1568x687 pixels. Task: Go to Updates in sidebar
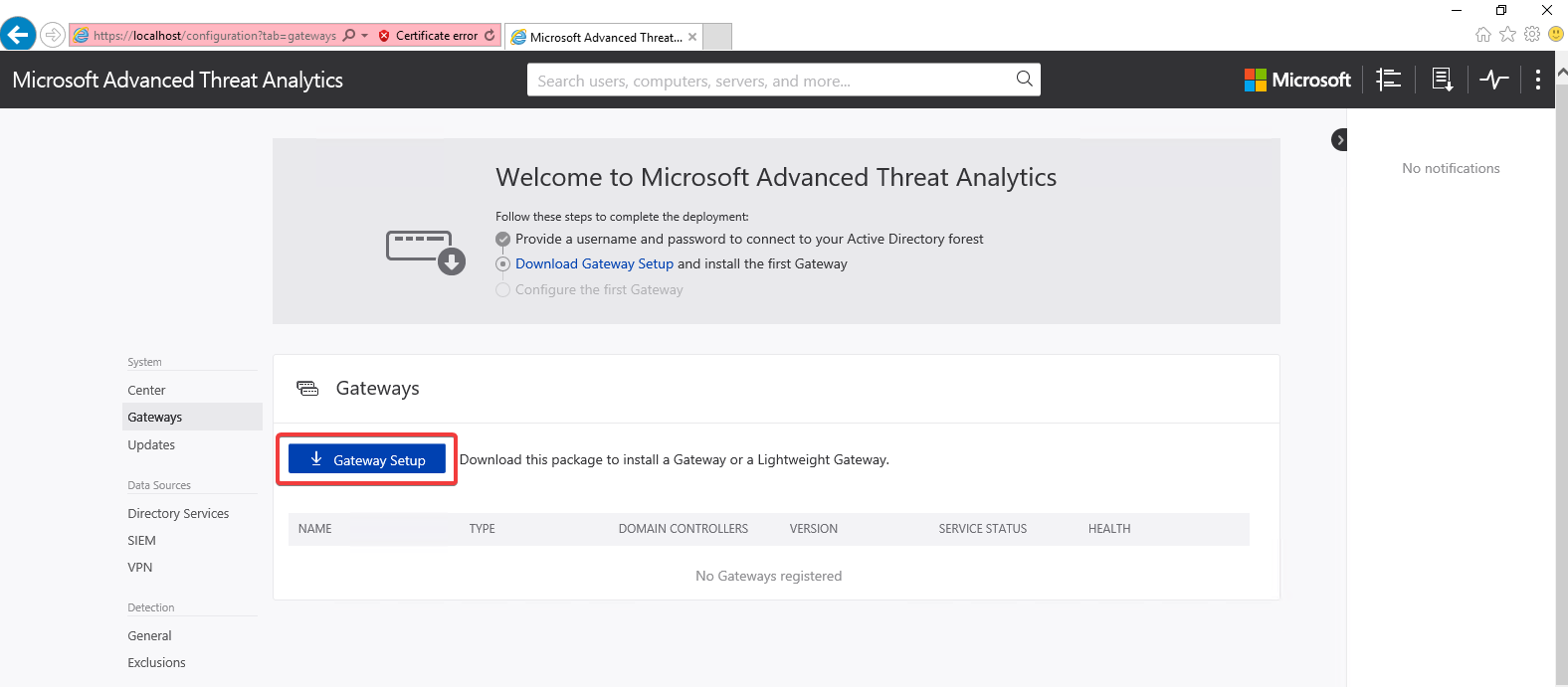[151, 445]
